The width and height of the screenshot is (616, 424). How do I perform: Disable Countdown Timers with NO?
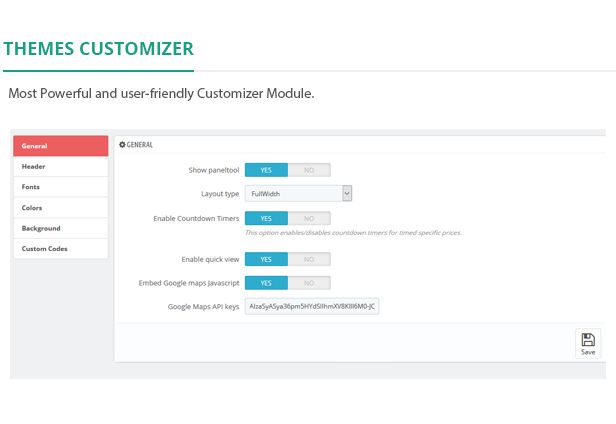[x=309, y=218]
